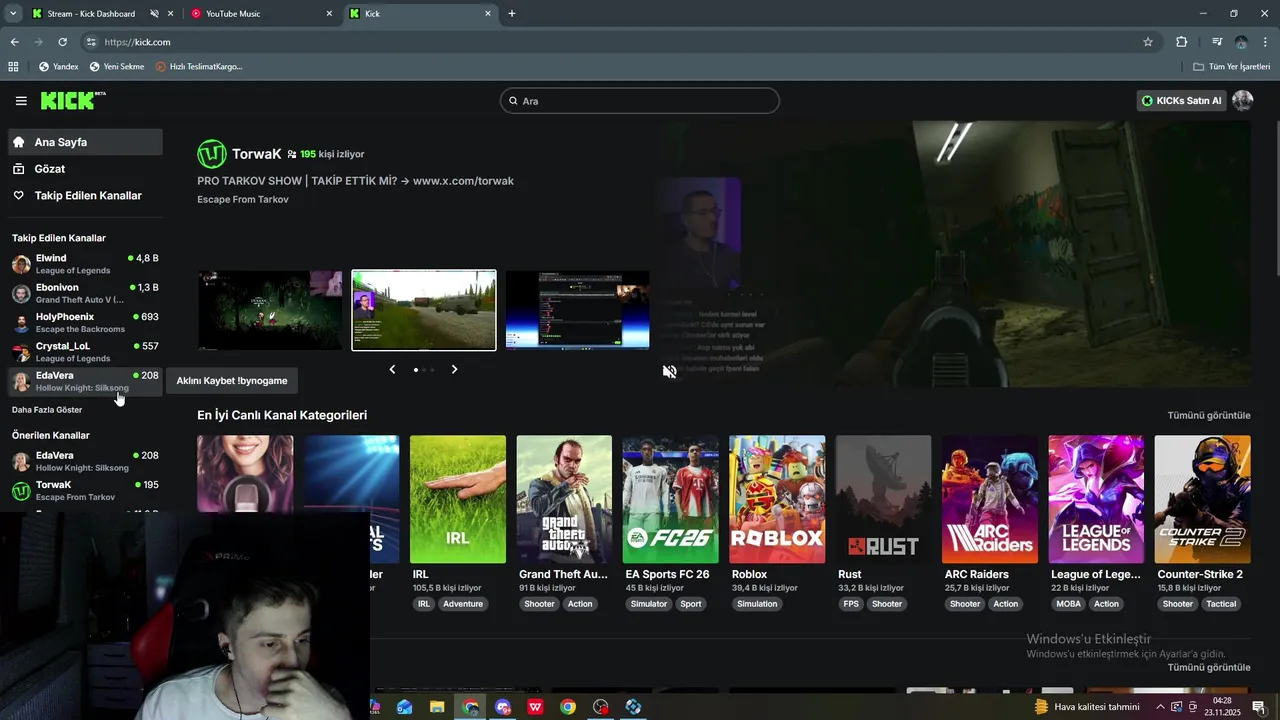Select Gözat in sidebar
The width and height of the screenshot is (1280, 720).
(x=85, y=169)
